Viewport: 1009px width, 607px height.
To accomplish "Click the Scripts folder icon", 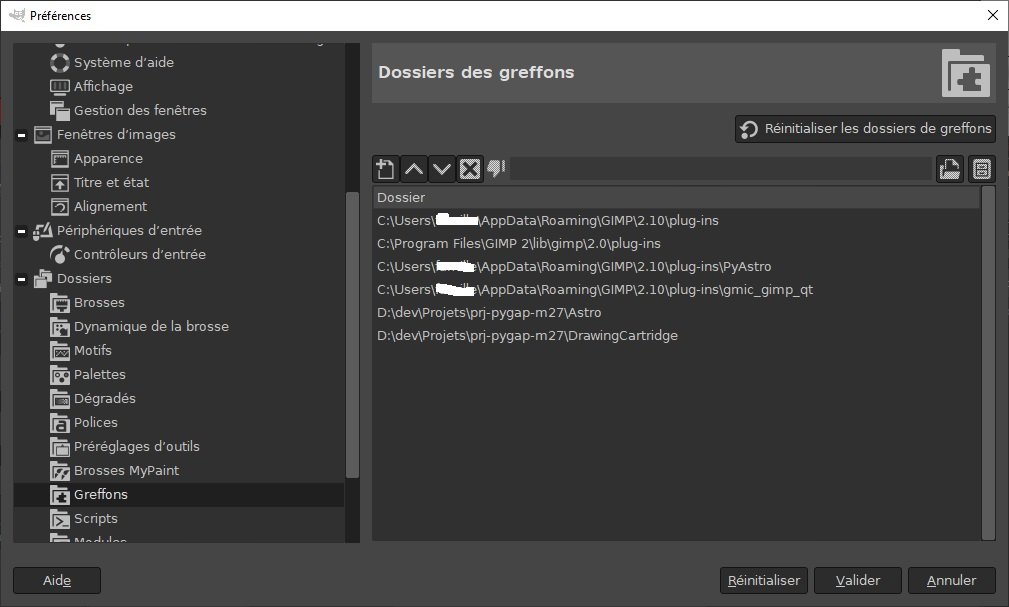I will click(60, 518).
